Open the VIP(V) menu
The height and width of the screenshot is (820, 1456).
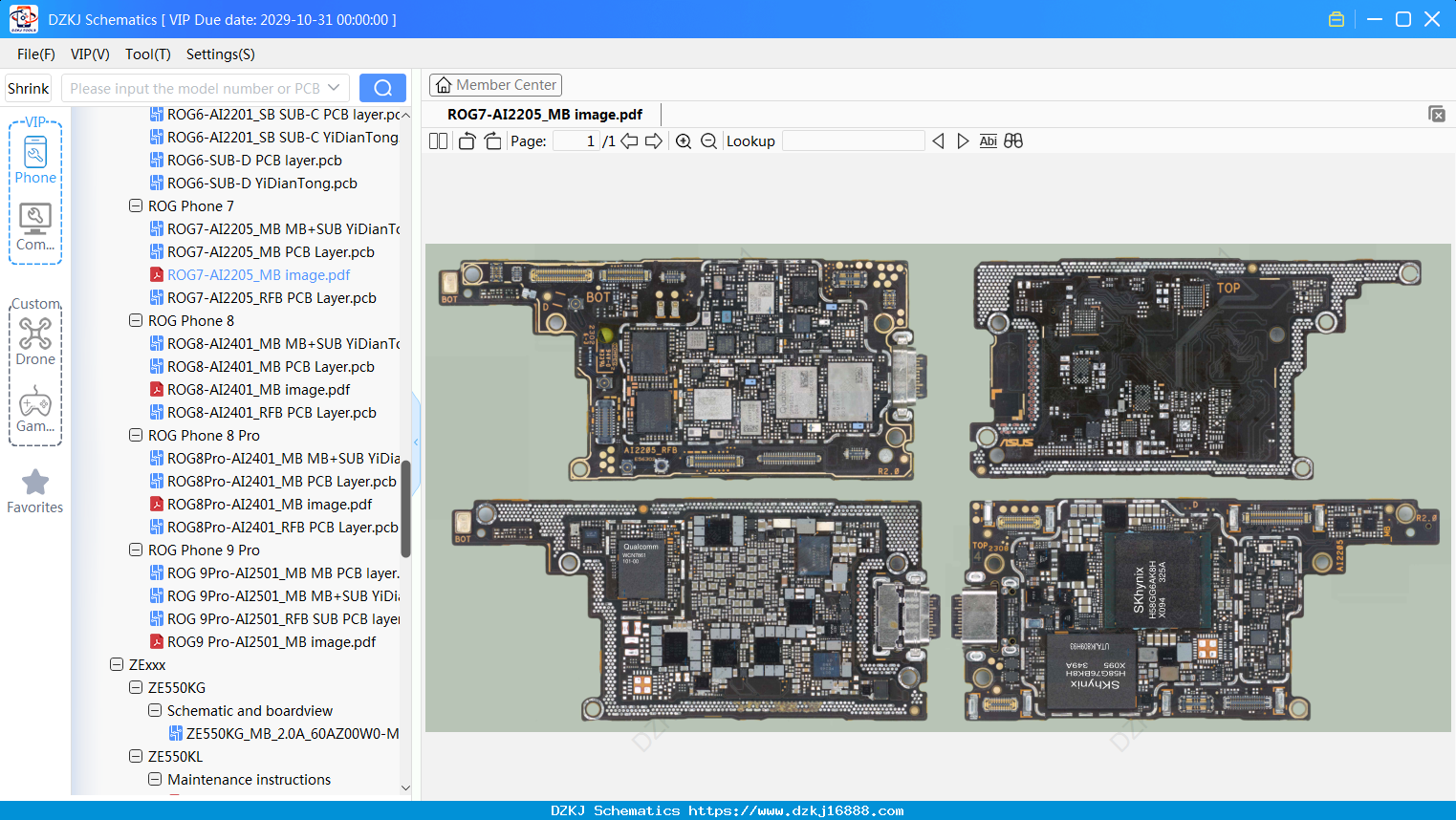coord(90,54)
